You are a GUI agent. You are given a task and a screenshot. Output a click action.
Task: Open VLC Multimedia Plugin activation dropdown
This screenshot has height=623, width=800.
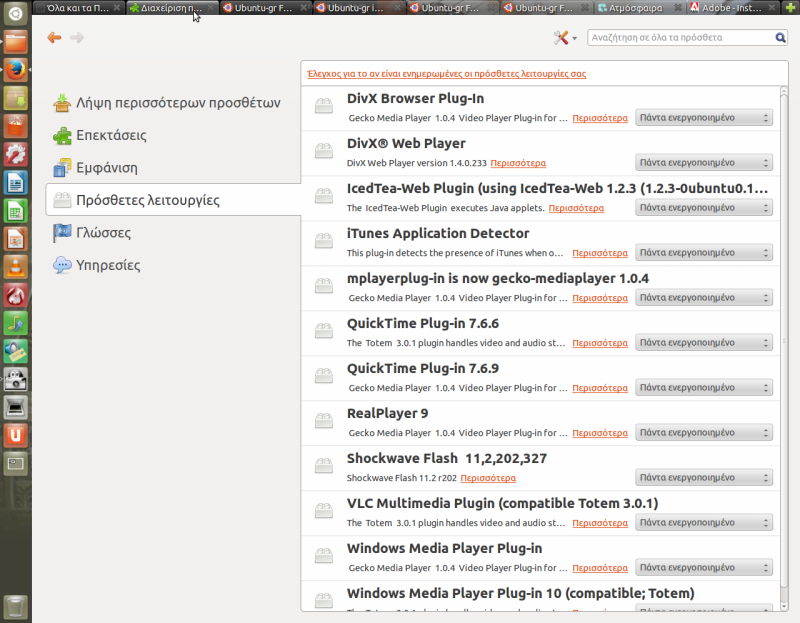pos(704,522)
